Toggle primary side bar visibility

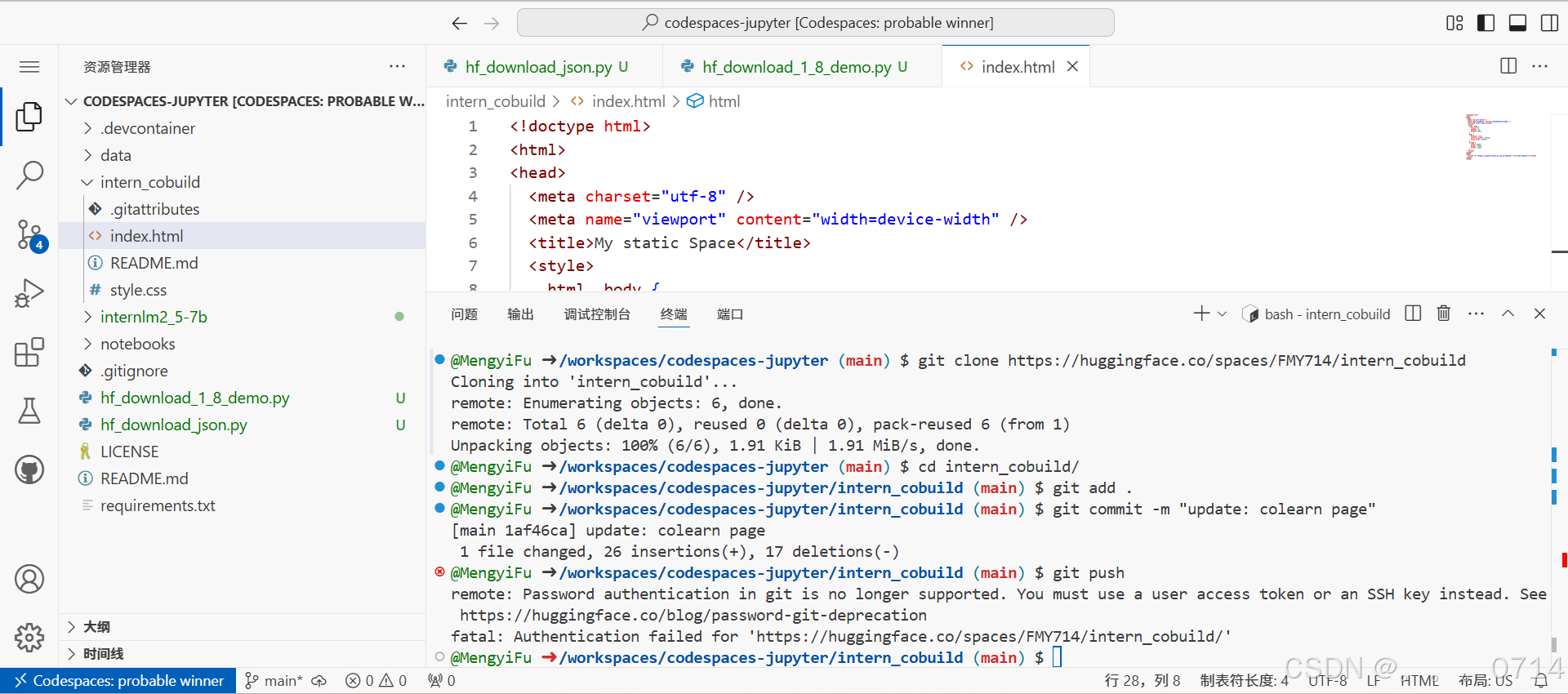click(1486, 23)
